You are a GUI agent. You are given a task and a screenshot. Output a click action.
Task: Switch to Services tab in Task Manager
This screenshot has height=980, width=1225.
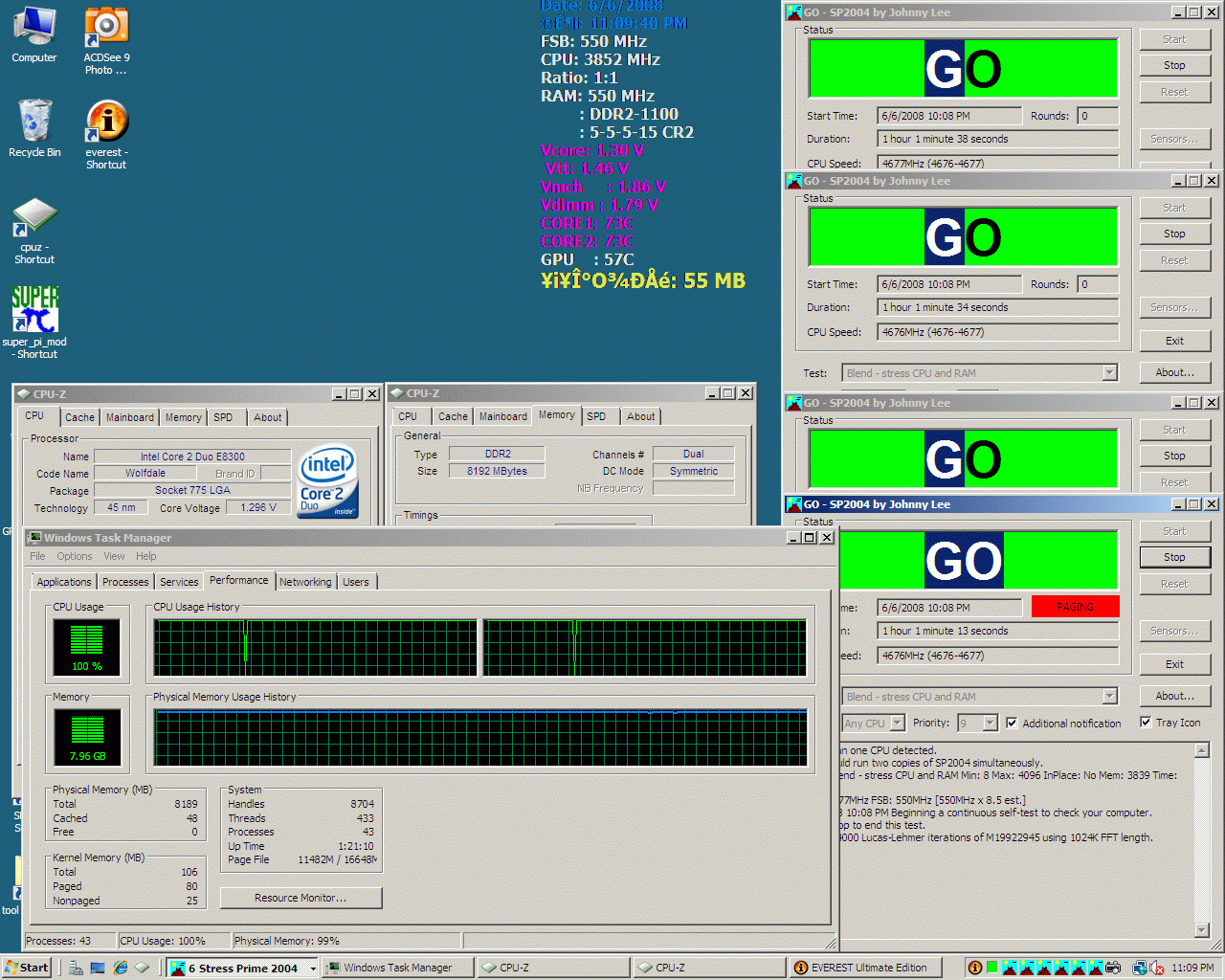pyautogui.click(x=179, y=582)
